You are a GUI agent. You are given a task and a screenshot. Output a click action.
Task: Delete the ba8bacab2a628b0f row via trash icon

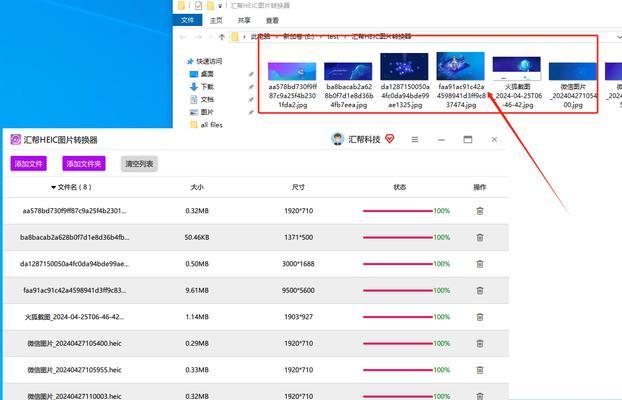pos(480,237)
